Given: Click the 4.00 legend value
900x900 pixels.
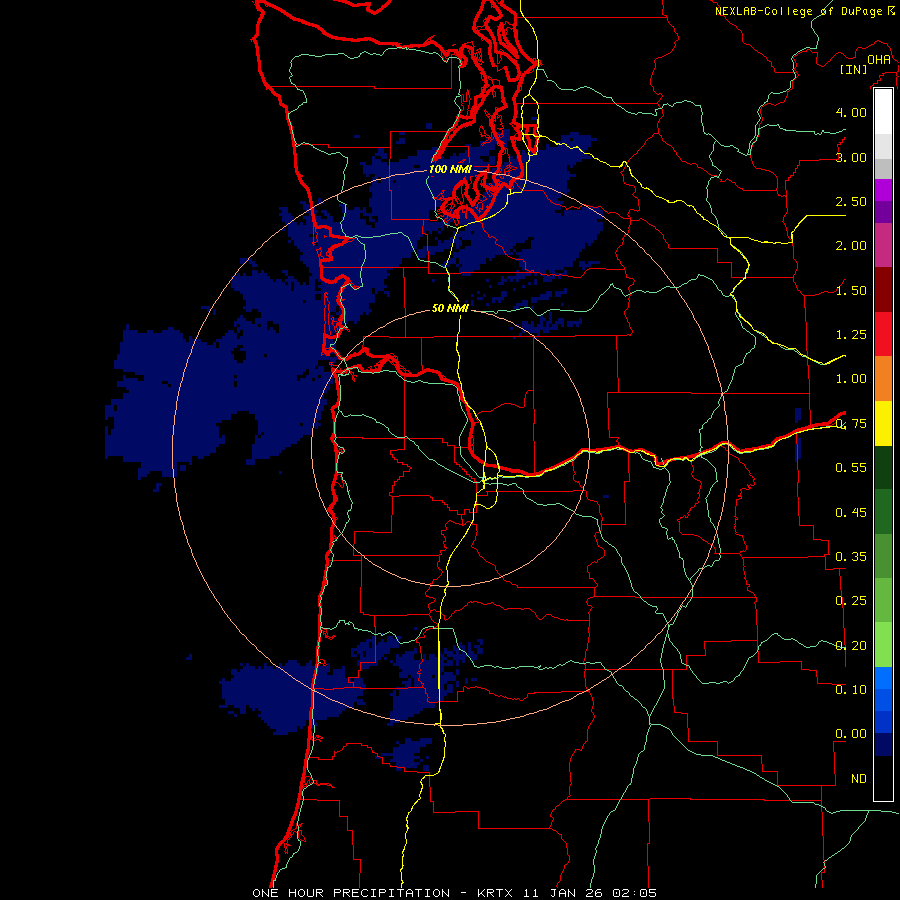Looking at the screenshot, I should click(x=851, y=112).
